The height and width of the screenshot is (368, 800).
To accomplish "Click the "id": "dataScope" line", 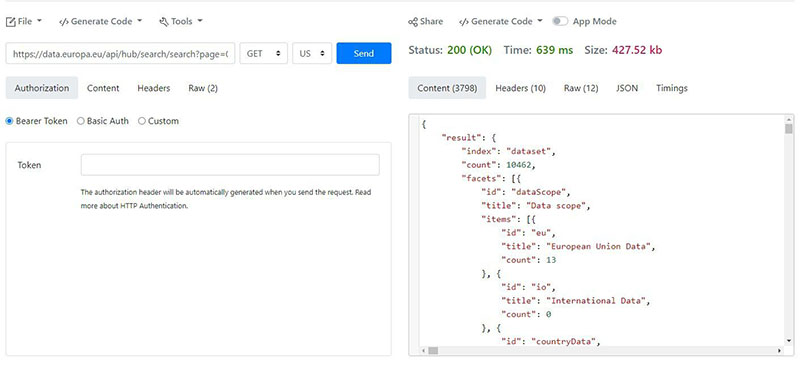I will 526,192.
